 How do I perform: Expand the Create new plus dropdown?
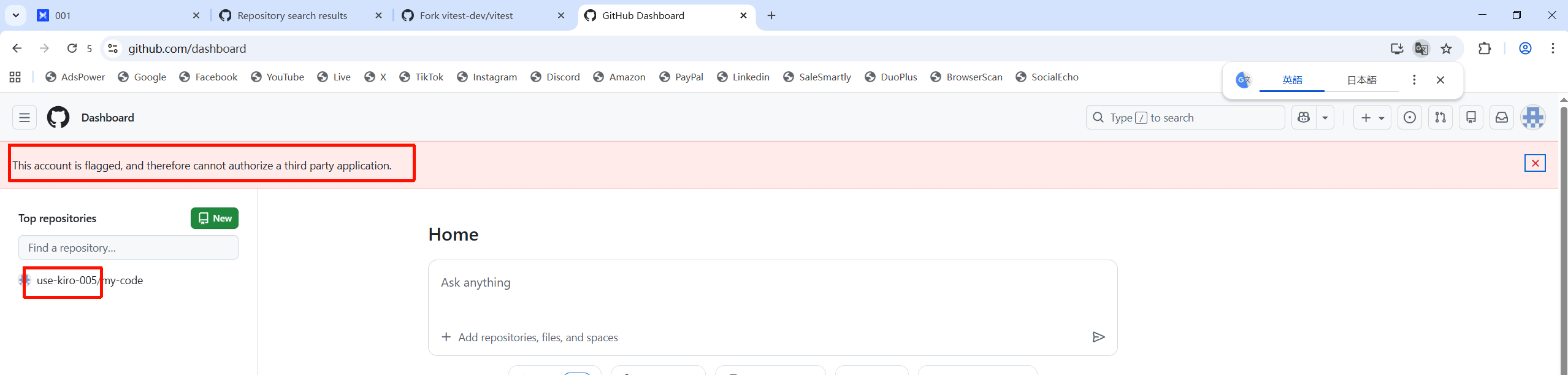1372,117
